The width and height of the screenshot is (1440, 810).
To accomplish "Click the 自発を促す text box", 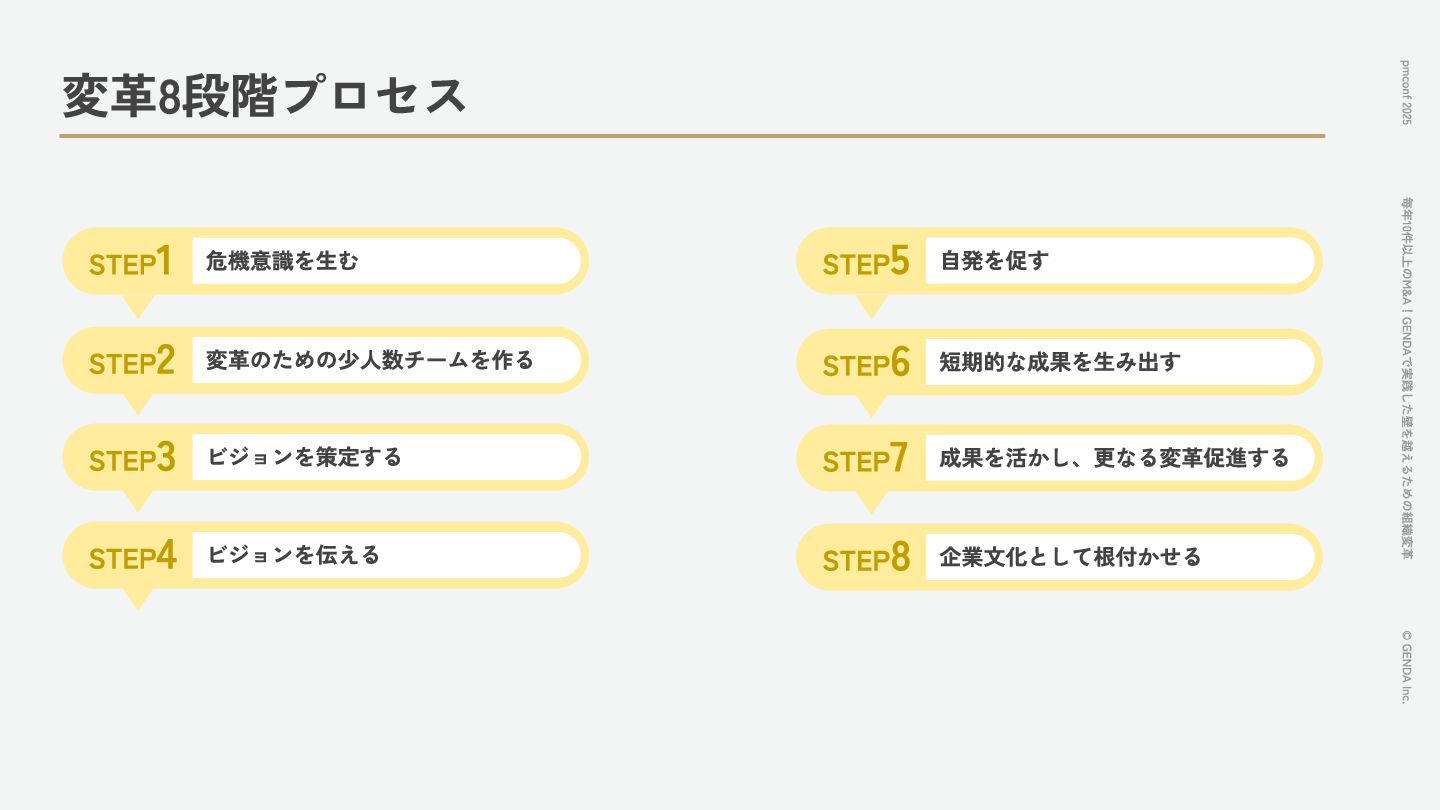I will click(1119, 261).
